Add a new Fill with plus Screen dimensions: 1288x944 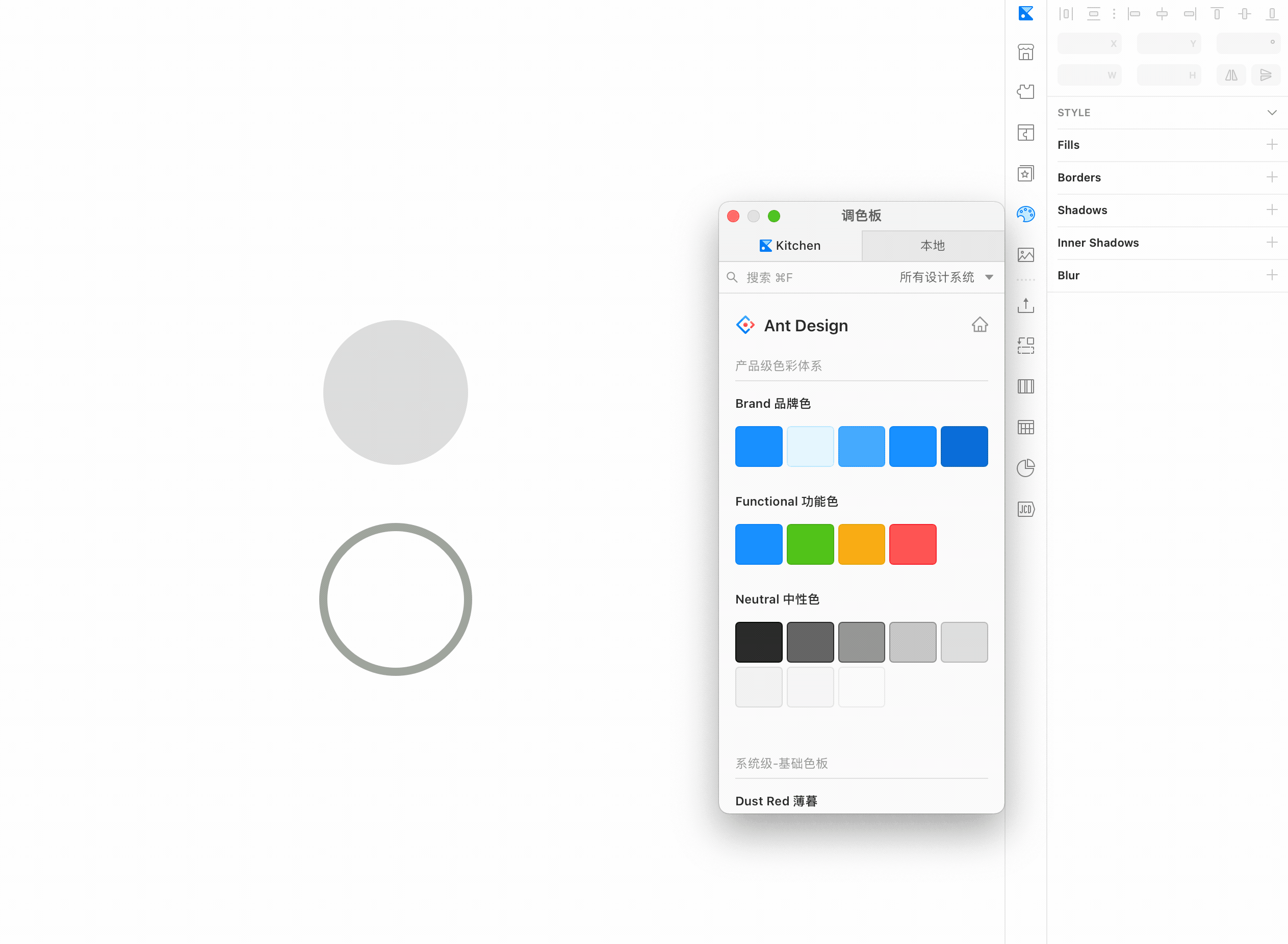1271,145
